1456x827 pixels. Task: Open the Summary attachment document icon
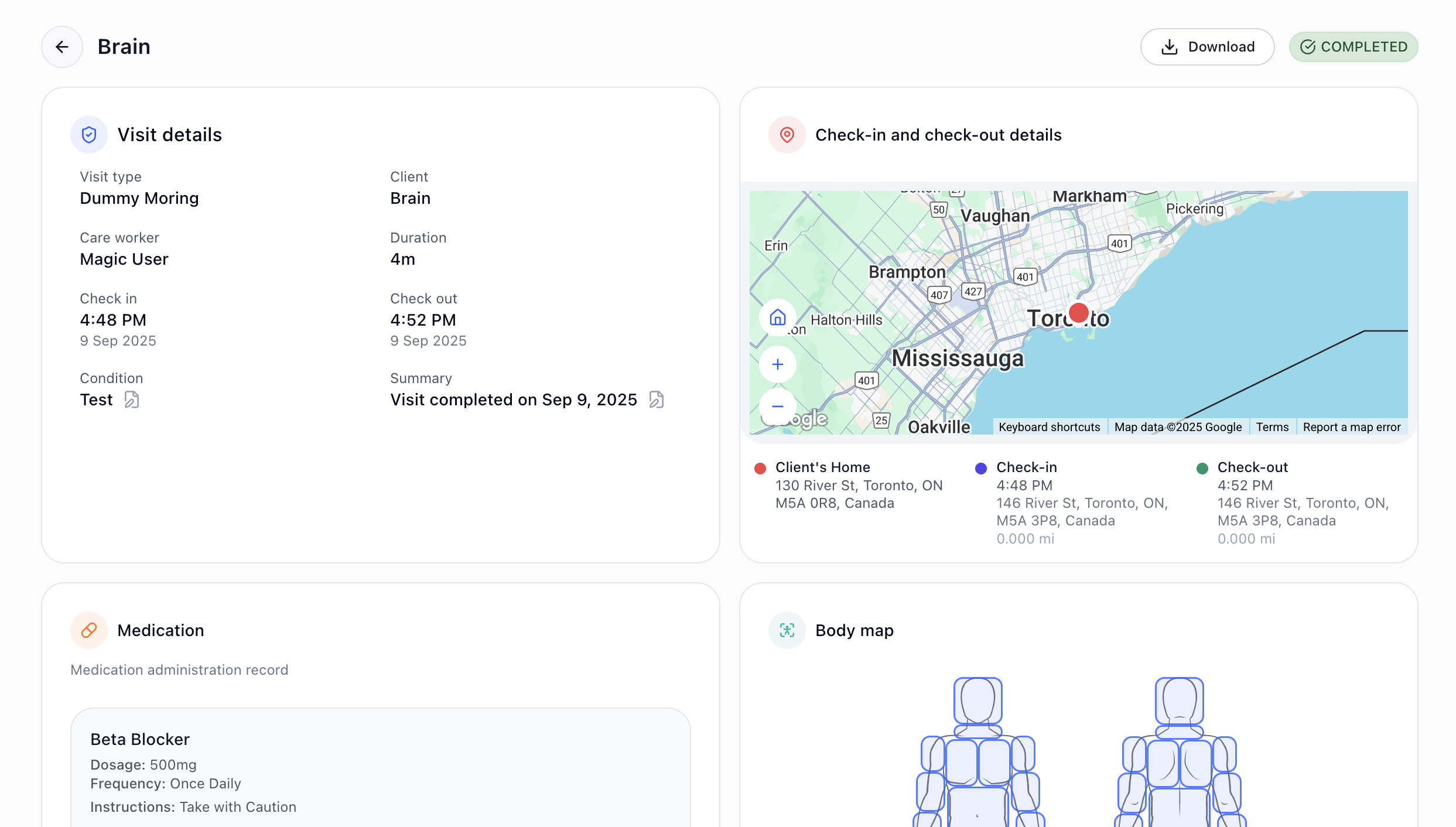click(x=656, y=399)
